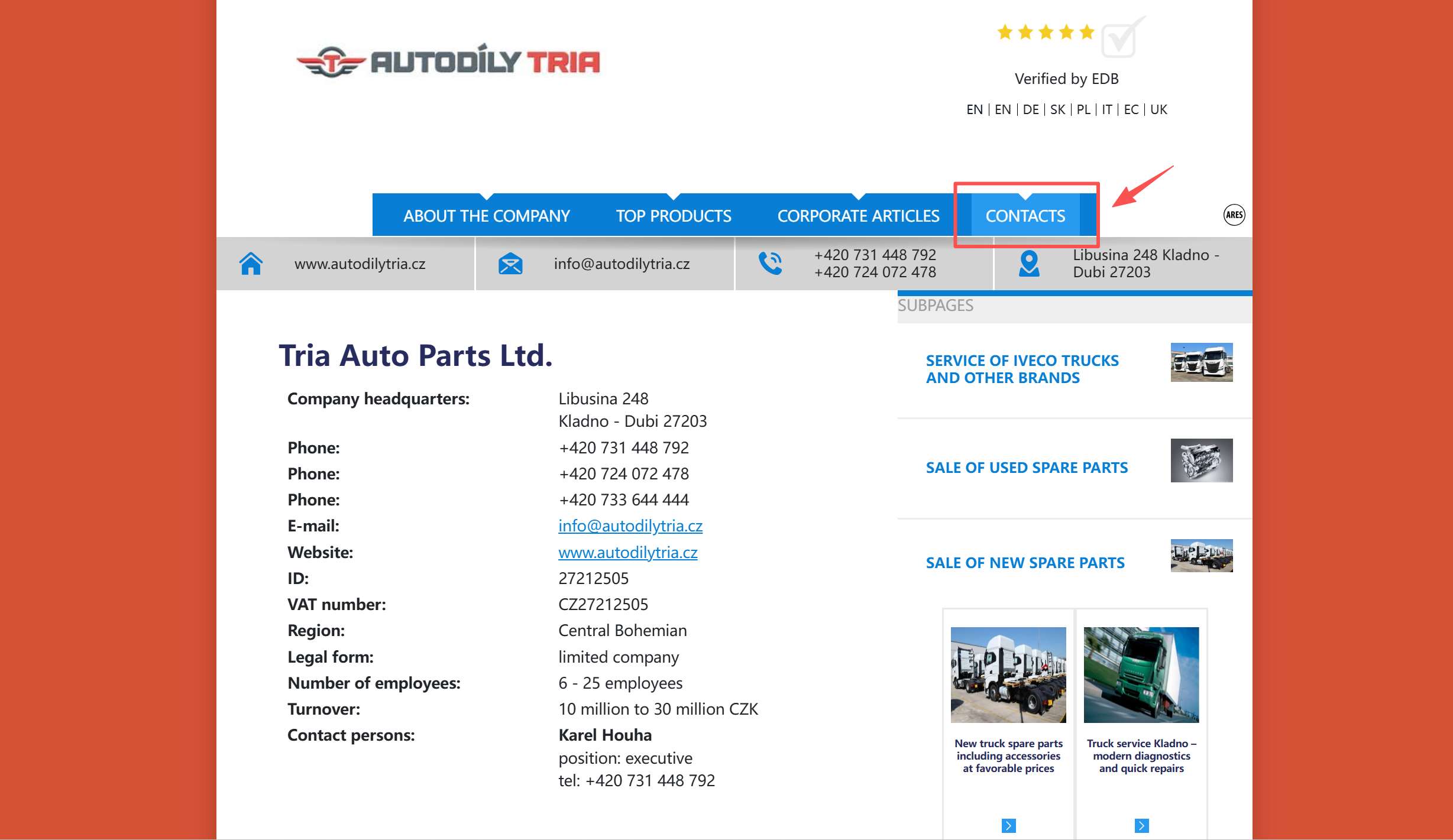
Task: Click the map pin location icon
Action: click(1029, 264)
